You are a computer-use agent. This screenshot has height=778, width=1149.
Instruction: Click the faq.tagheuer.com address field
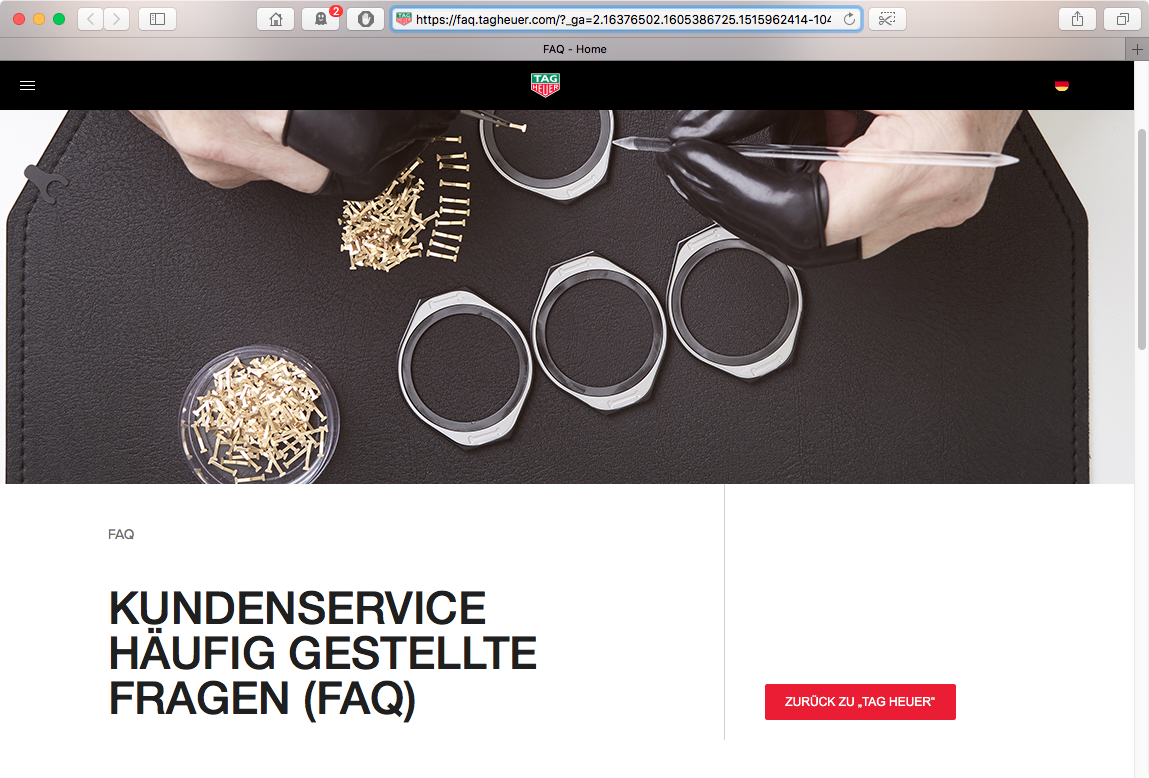tap(623, 19)
